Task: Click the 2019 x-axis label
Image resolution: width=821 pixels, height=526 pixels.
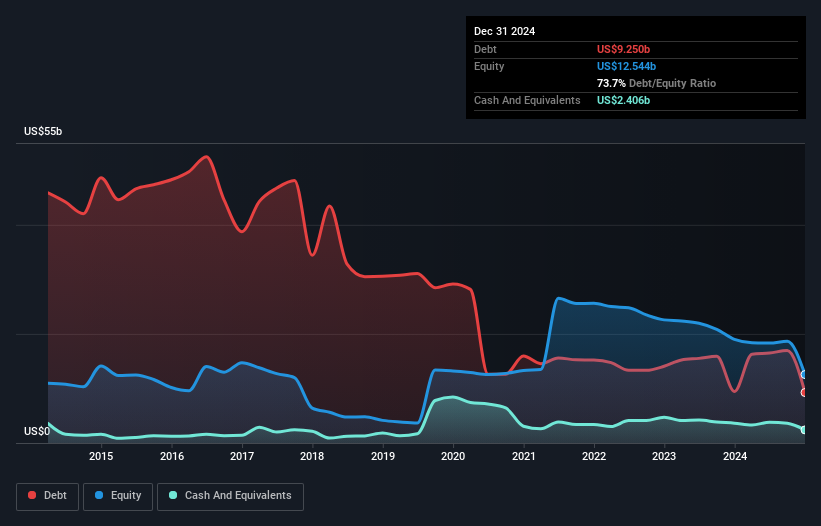Action: pyautogui.click(x=383, y=456)
